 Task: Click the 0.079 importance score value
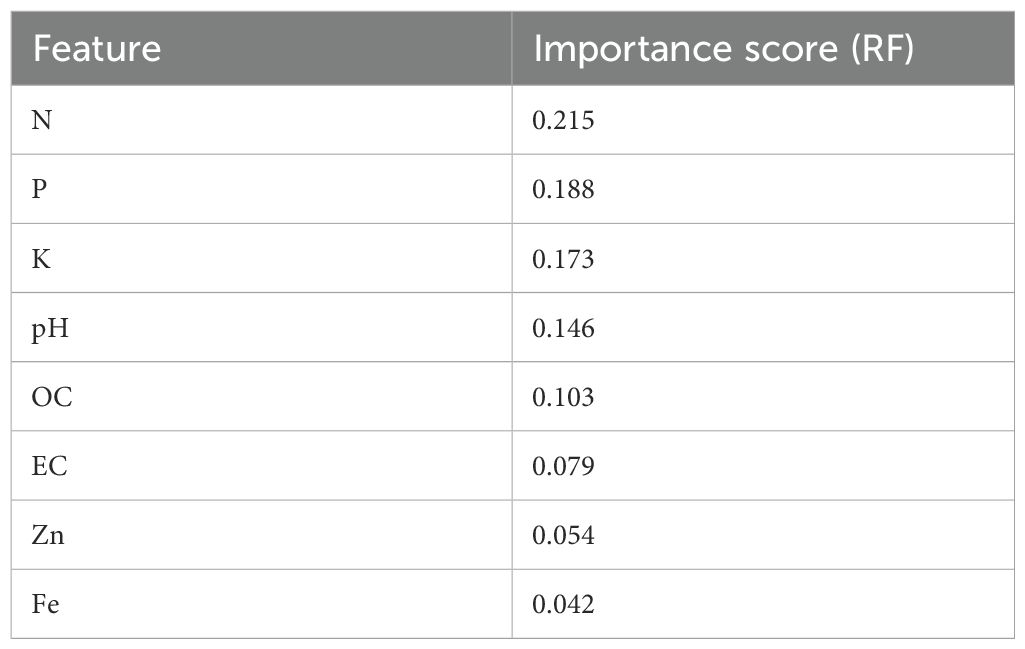[563, 466]
